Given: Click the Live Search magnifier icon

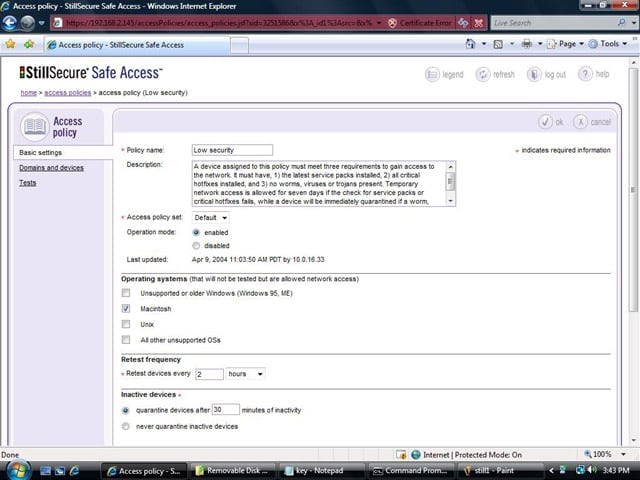Looking at the screenshot, I should (x=622, y=23).
